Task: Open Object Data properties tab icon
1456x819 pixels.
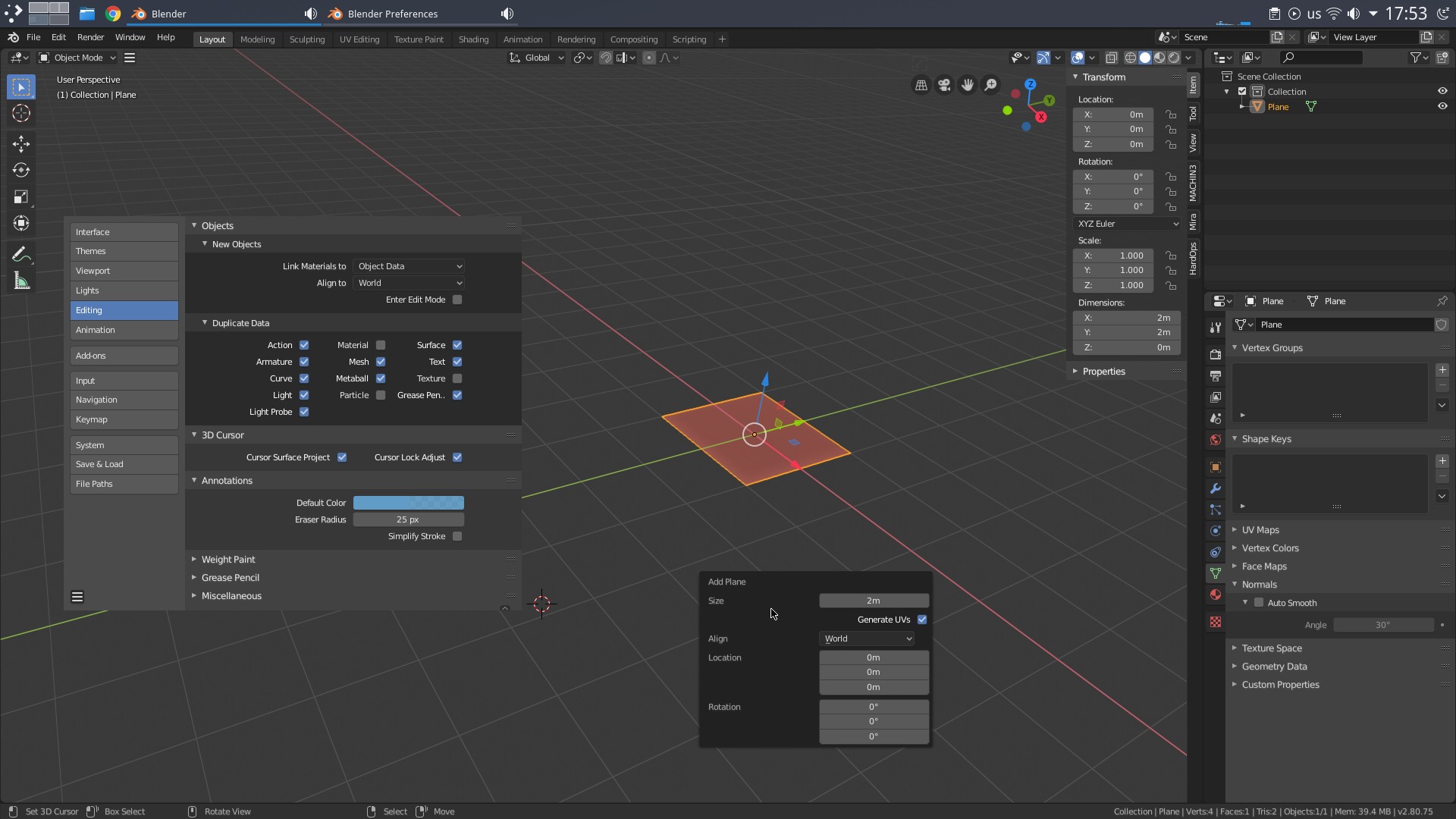Action: pos(1216,573)
